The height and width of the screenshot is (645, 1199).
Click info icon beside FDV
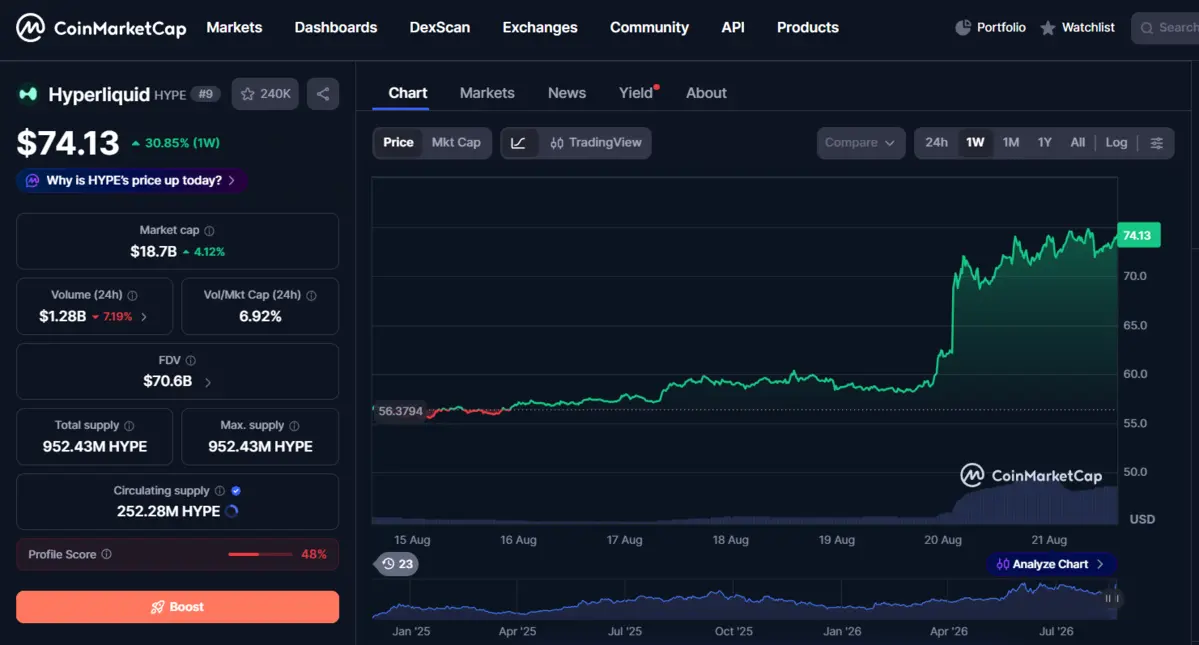point(190,361)
